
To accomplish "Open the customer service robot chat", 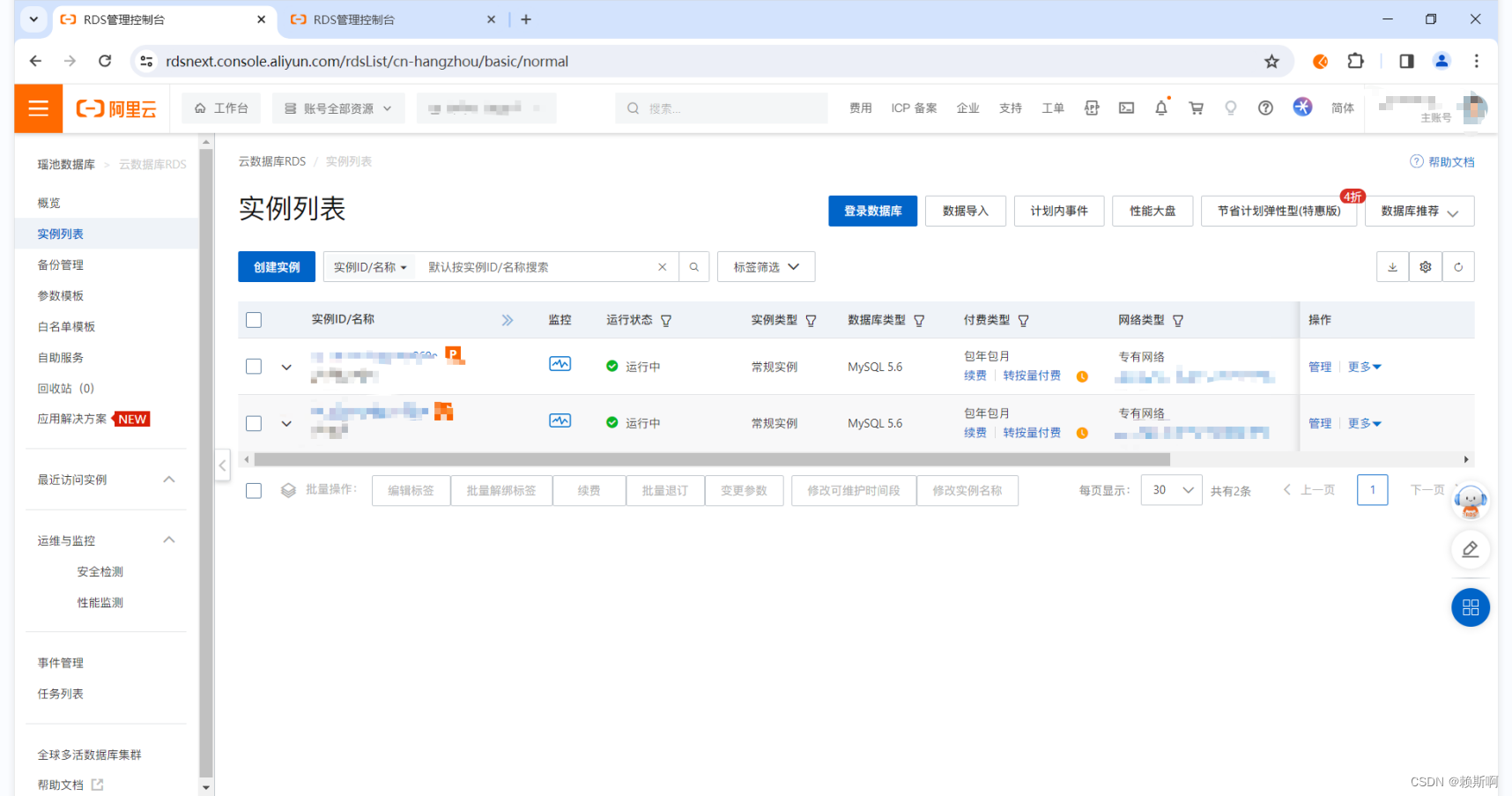I will [1471, 501].
